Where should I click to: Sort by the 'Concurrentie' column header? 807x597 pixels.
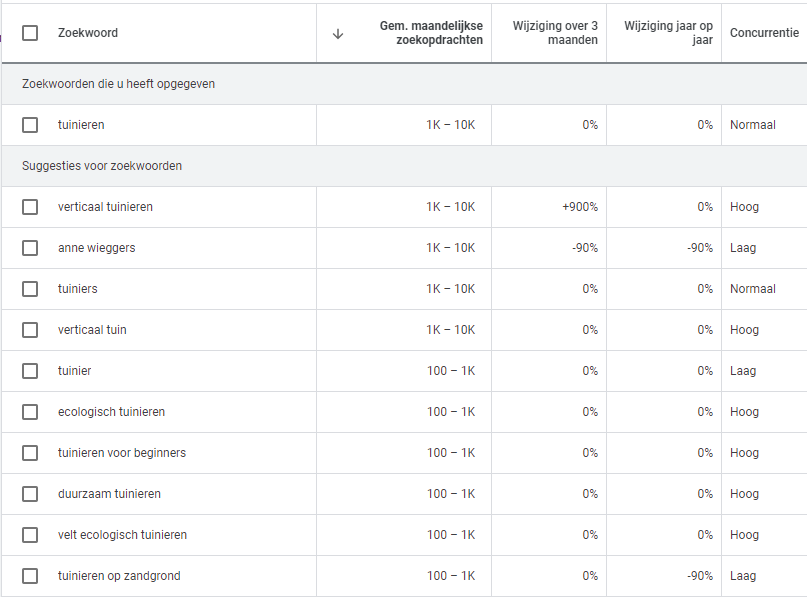[764, 33]
